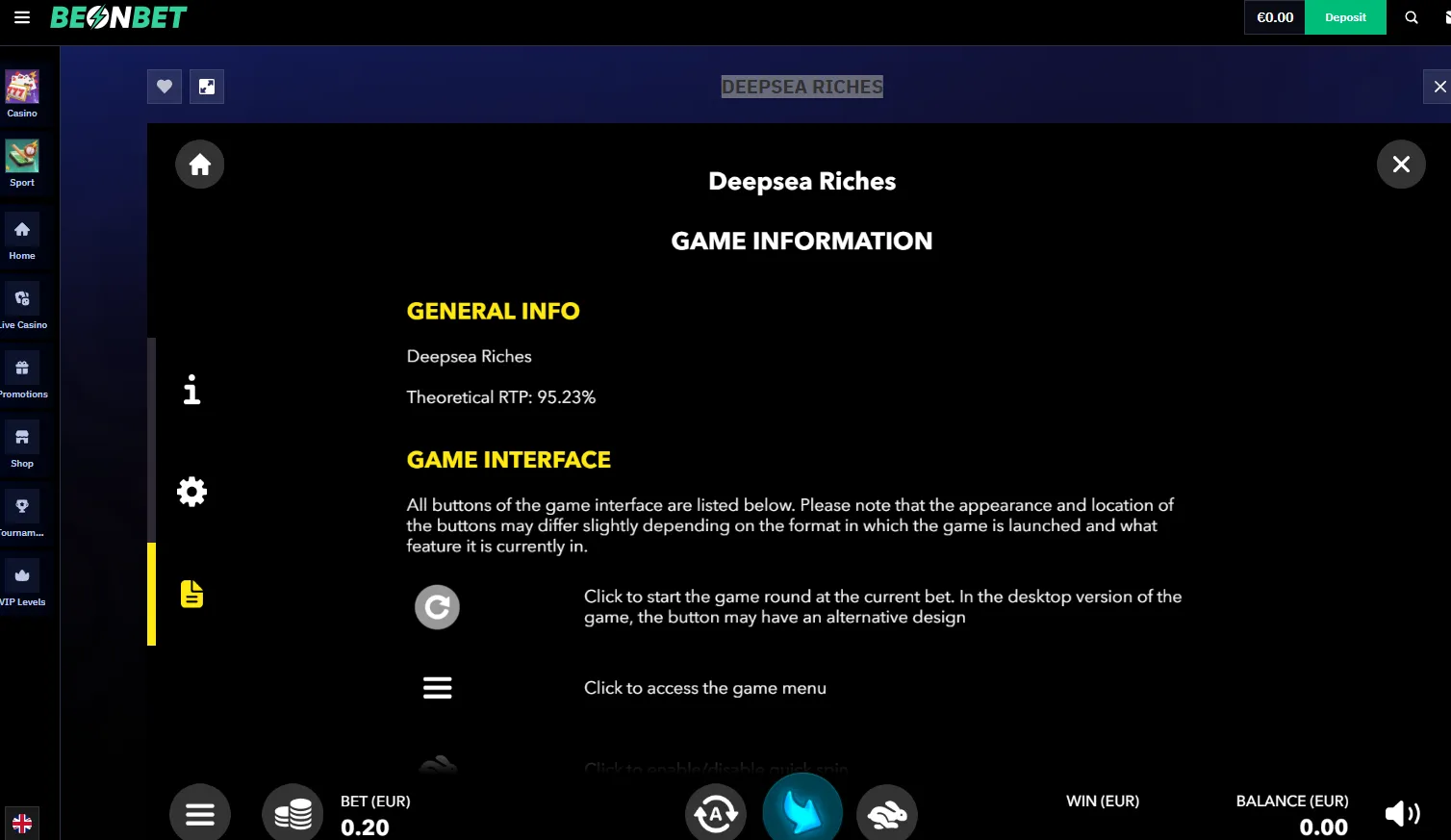The height and width of the screenshot is (840, 1451).
Task: Open Tournaments from the sidebar
Action: coord(22,514)
